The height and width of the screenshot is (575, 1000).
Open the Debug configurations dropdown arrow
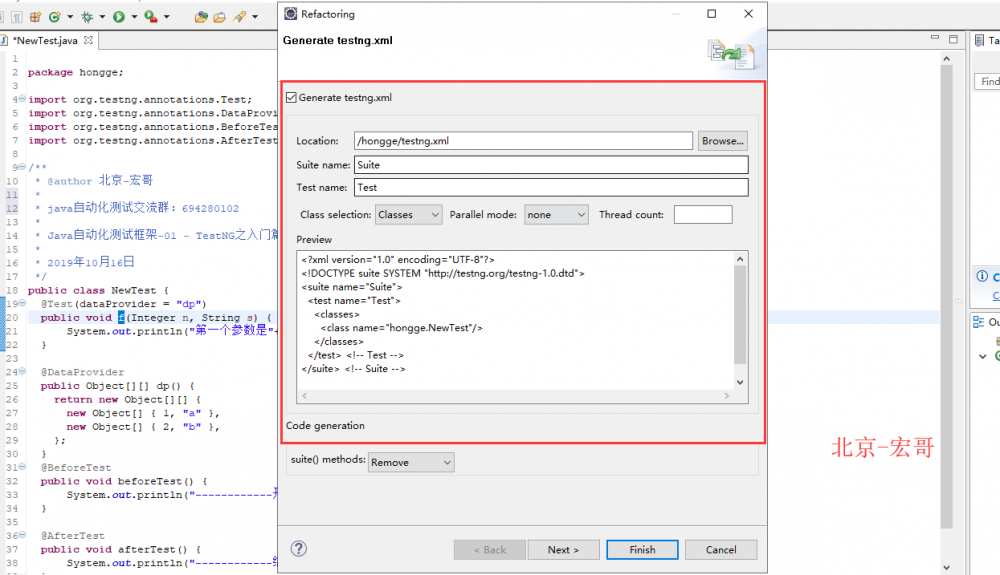click(x=102, y=17)
